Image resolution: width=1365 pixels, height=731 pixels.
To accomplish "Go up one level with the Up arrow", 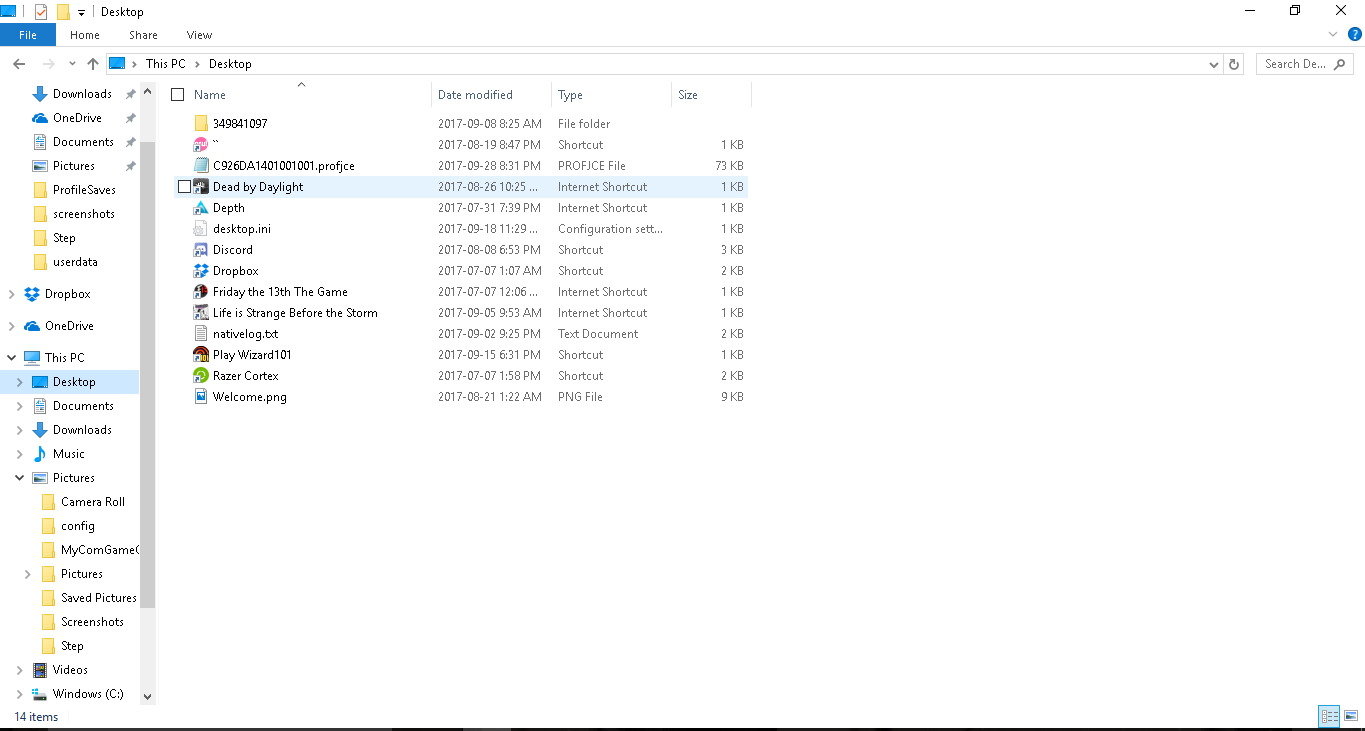I will pos(93,64).
